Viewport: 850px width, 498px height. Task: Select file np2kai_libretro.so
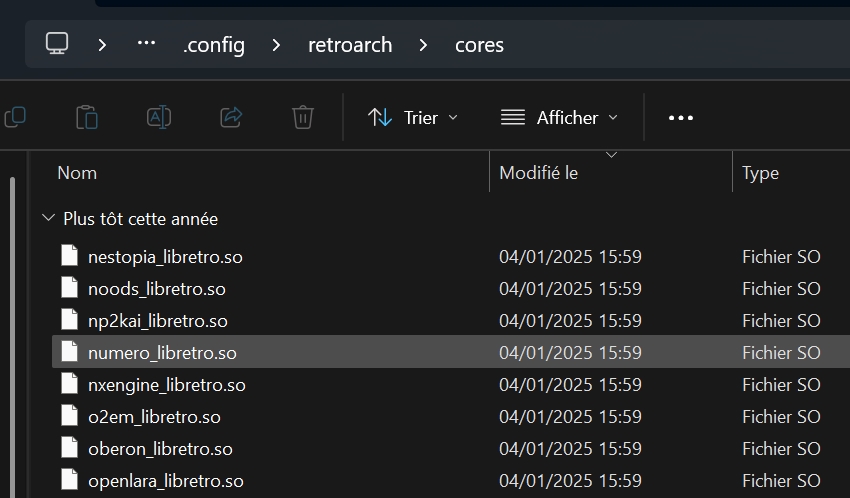tap(158, 321)
